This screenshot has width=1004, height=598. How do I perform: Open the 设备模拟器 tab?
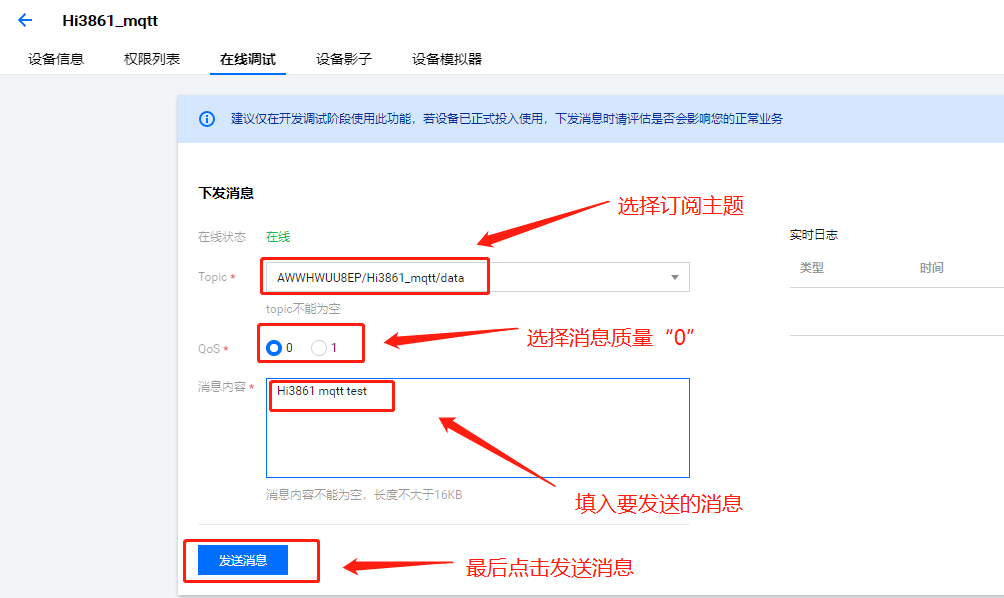[x=447, y=59]
